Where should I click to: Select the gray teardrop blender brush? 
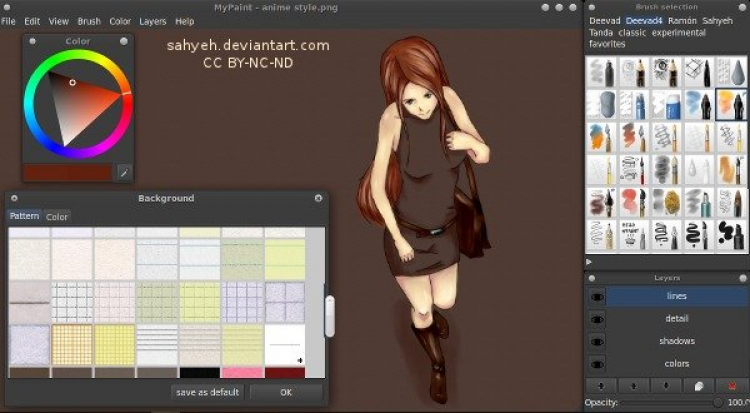coord(731,72)
